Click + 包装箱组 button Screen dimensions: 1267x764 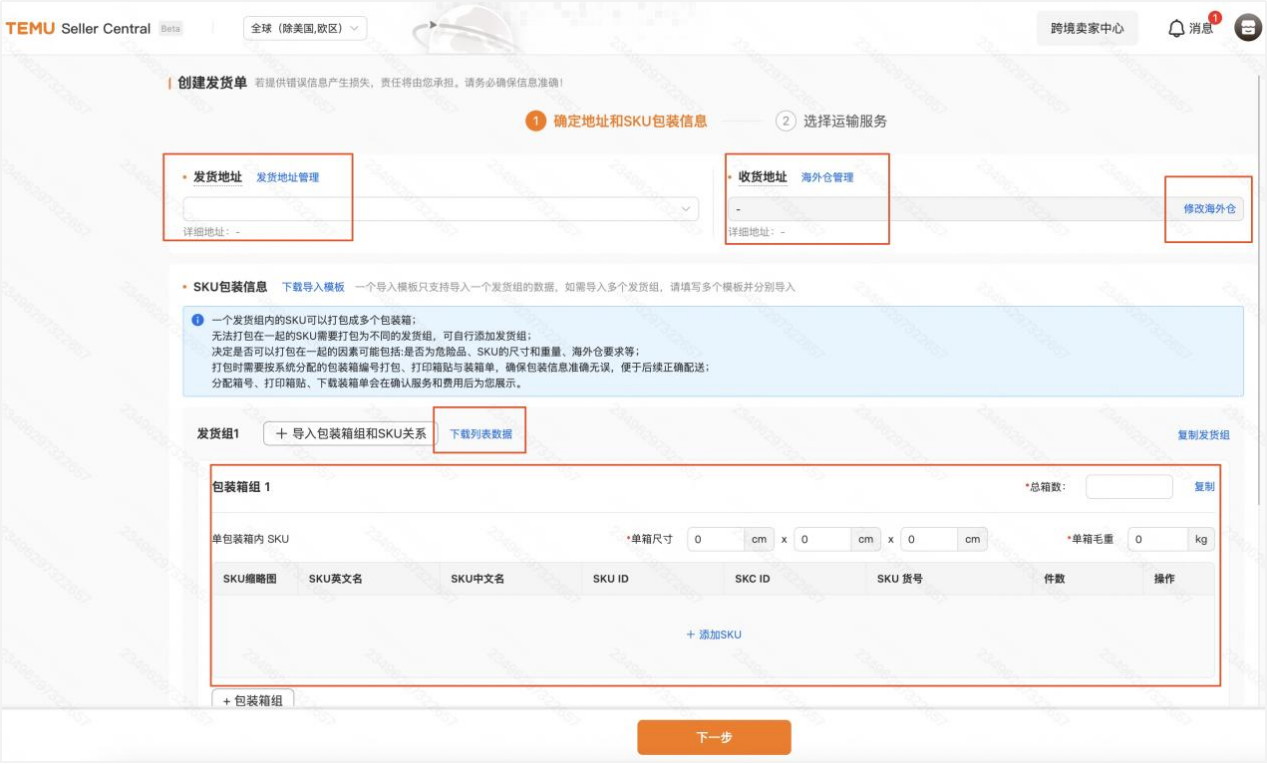click(x=252, y=700)
